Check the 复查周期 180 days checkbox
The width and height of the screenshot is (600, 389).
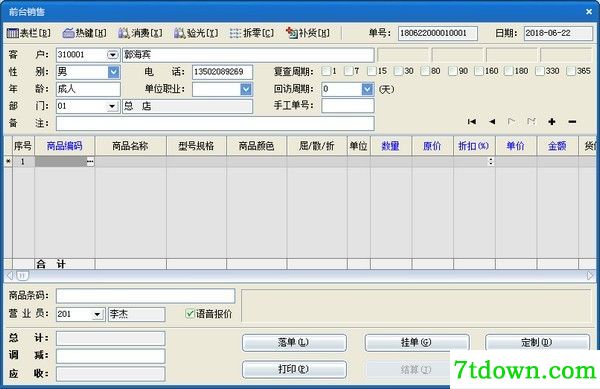click(509, 71)
